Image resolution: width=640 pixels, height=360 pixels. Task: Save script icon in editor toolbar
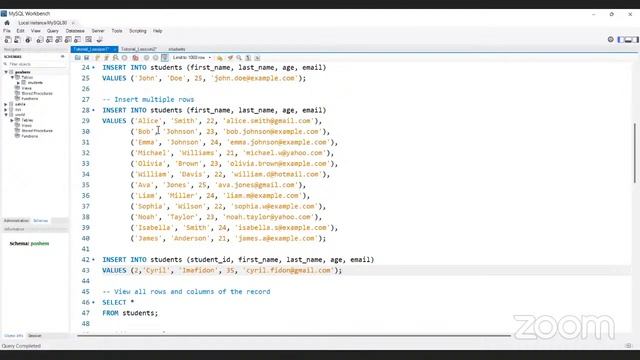coord(87,58)
